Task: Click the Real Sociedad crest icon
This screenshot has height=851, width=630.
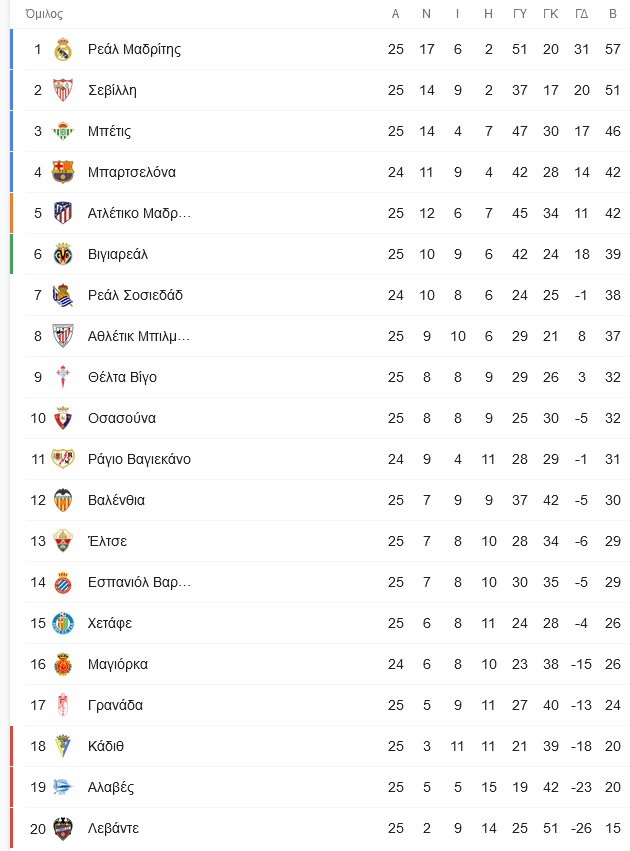Action: (63, 295)
